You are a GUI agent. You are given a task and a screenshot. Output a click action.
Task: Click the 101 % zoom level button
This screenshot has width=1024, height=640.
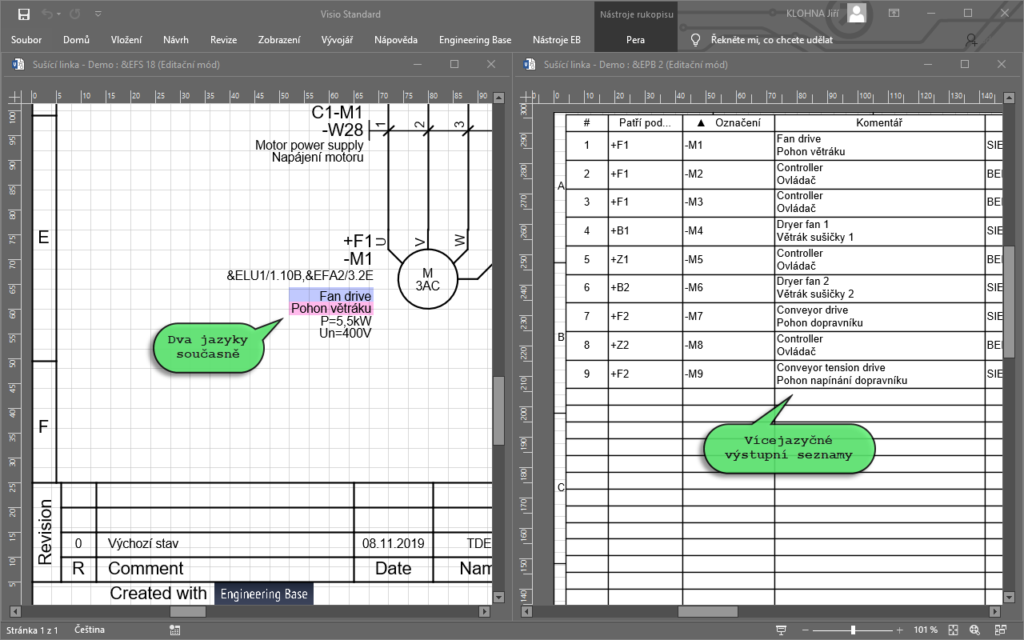(925, 629)
